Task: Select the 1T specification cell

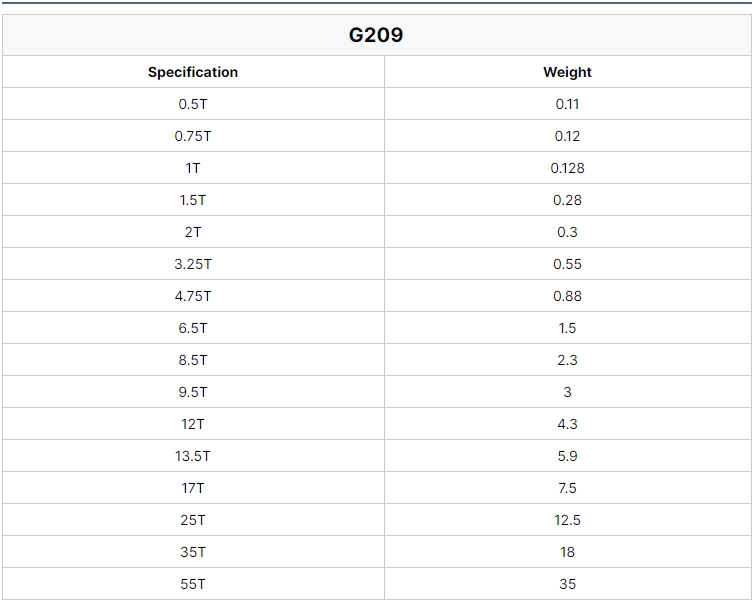Action: (x=193, y=168)
